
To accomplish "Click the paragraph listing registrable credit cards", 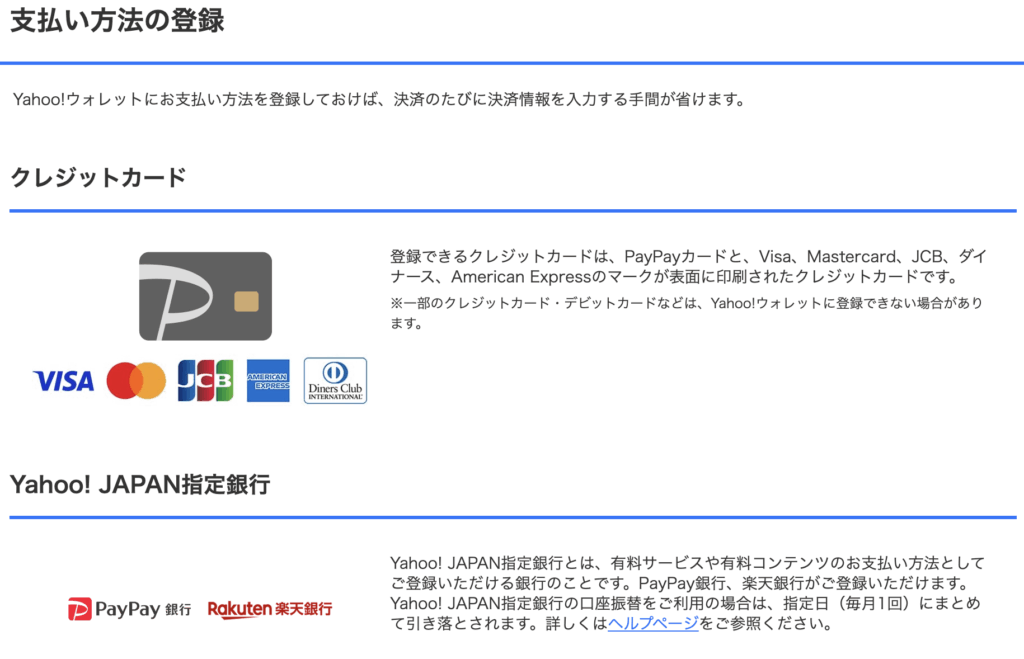I will [687, 266].
